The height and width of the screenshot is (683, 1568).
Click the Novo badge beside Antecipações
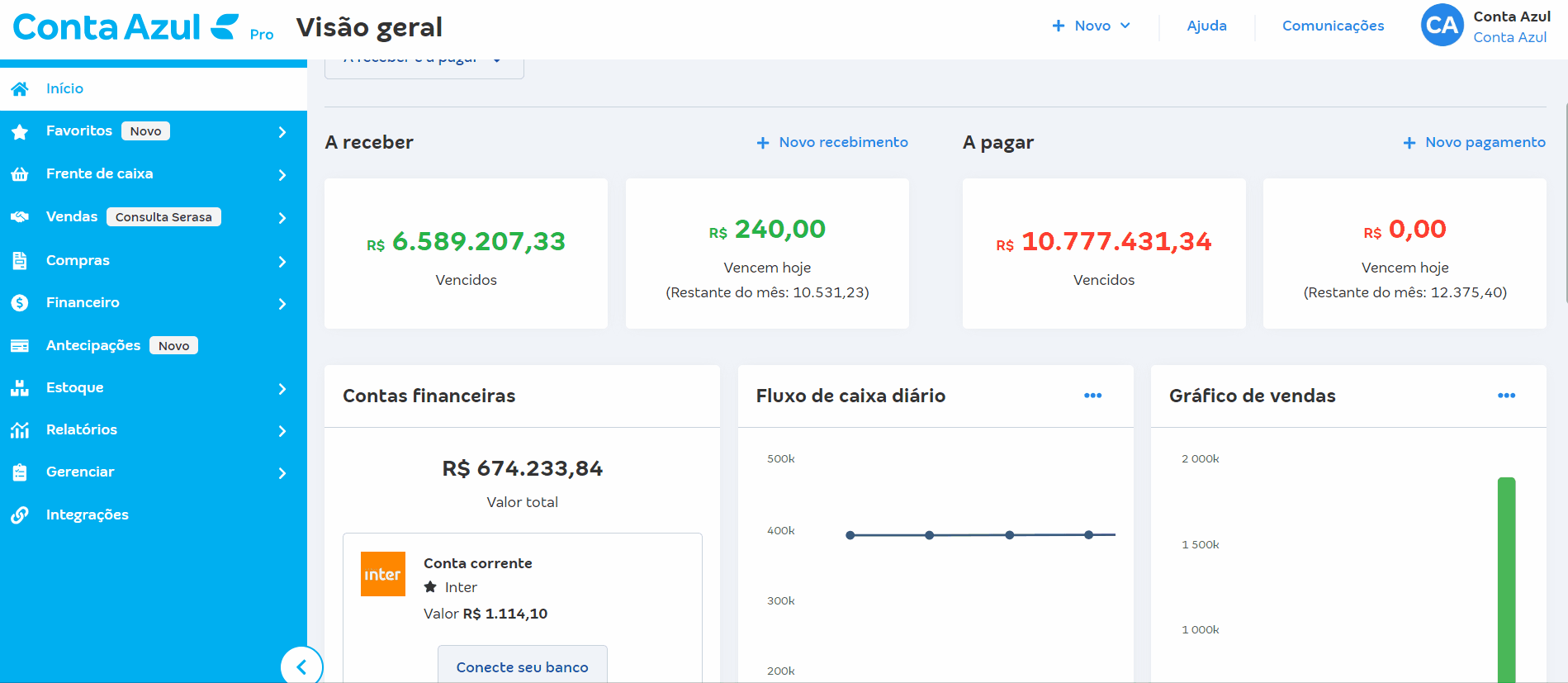(173, 346)
